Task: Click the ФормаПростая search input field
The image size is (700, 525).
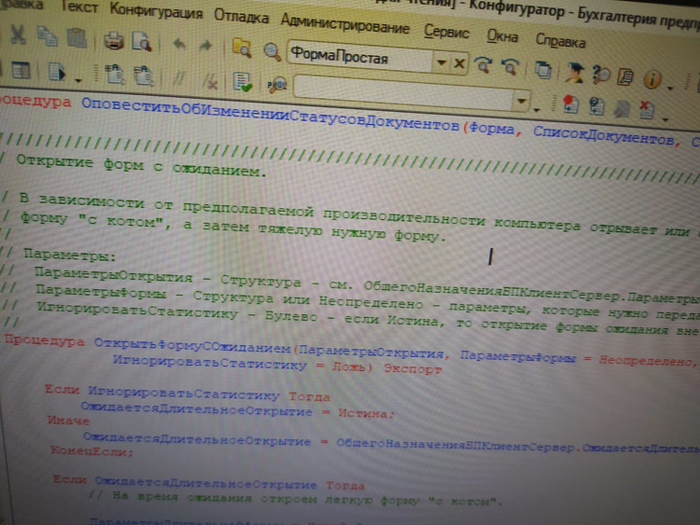Action: [360, 57]
